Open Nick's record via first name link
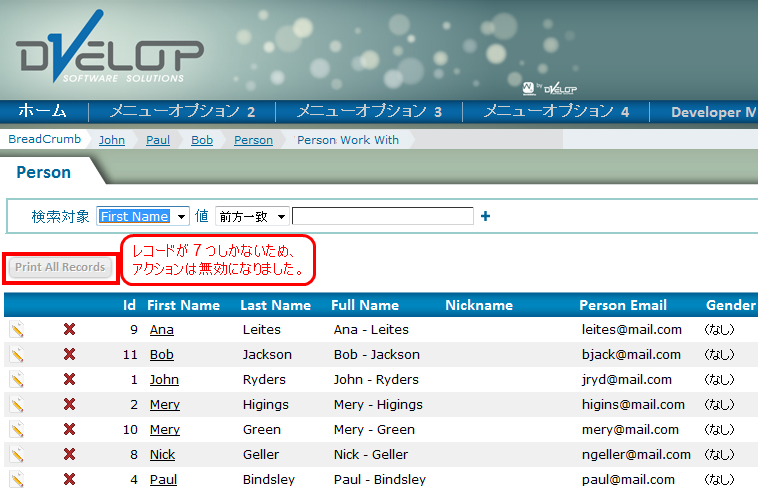The height and width of the screenshot is (497, 758). pyautogui.click(x=162, y=455)
